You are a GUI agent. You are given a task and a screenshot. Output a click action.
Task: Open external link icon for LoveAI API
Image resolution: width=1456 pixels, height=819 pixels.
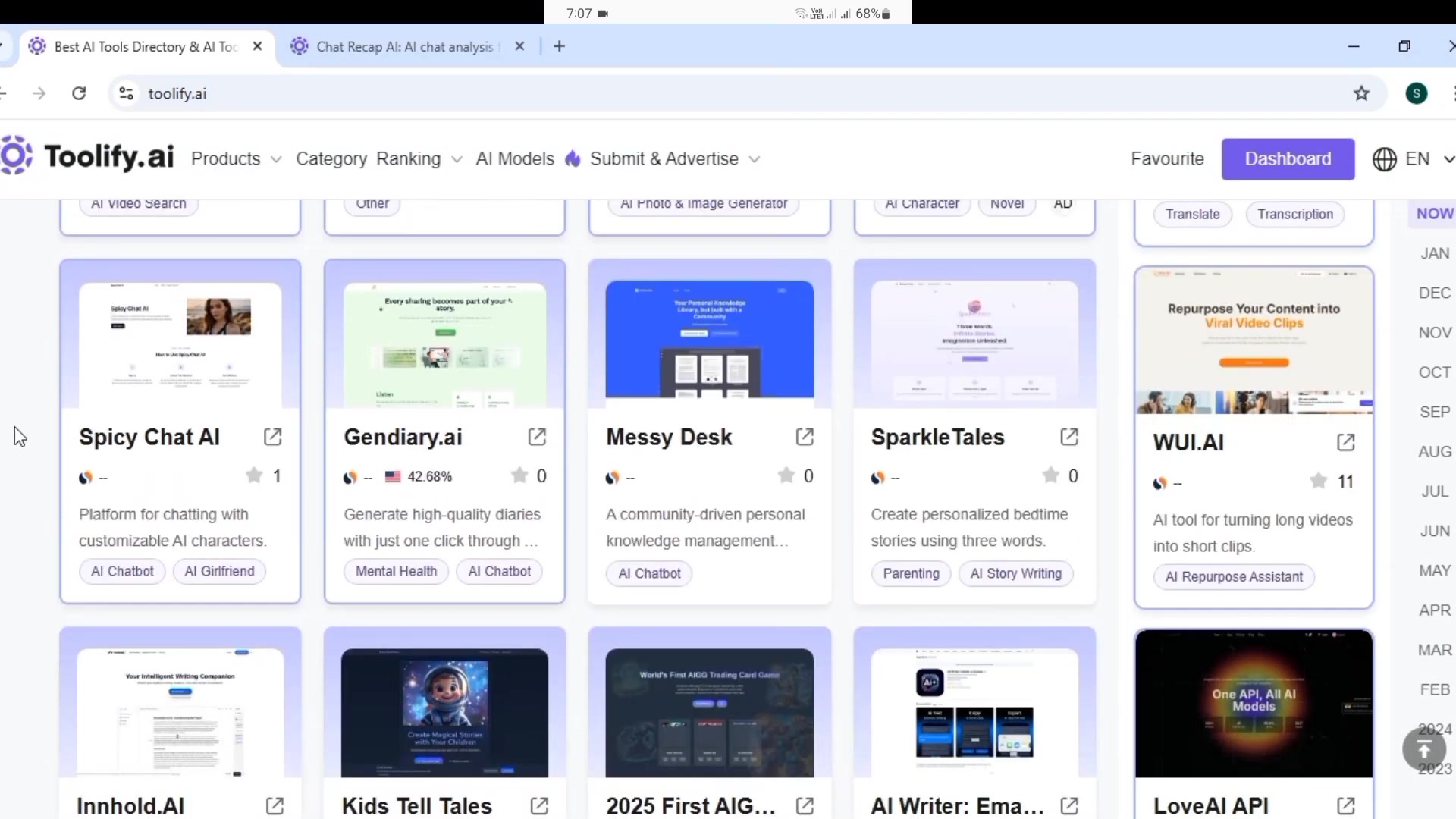[x=1346, y=806]
